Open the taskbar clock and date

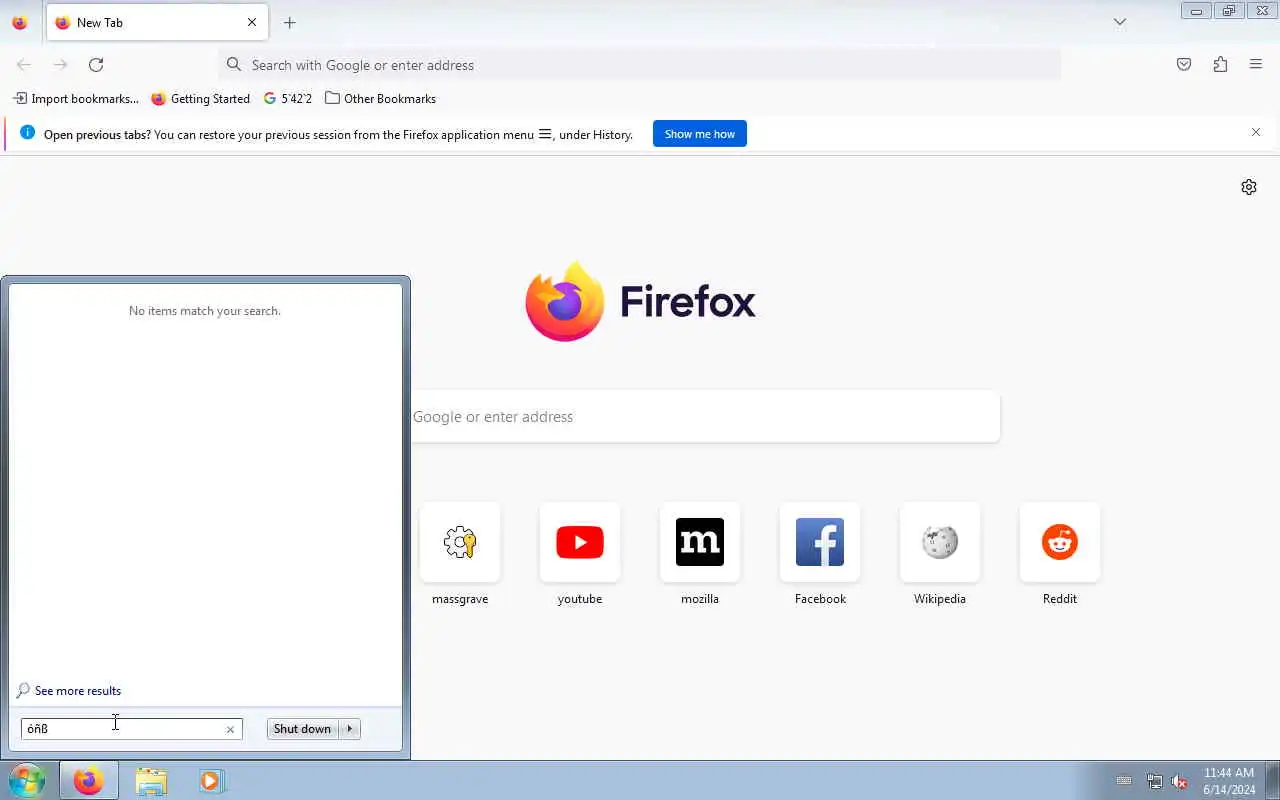point(1229,781)
